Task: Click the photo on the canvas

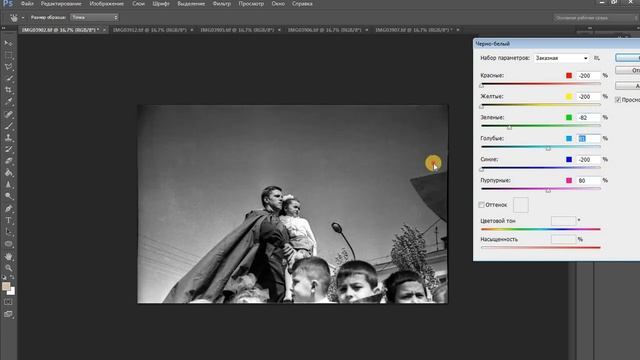Action: (x=292, y=204)
